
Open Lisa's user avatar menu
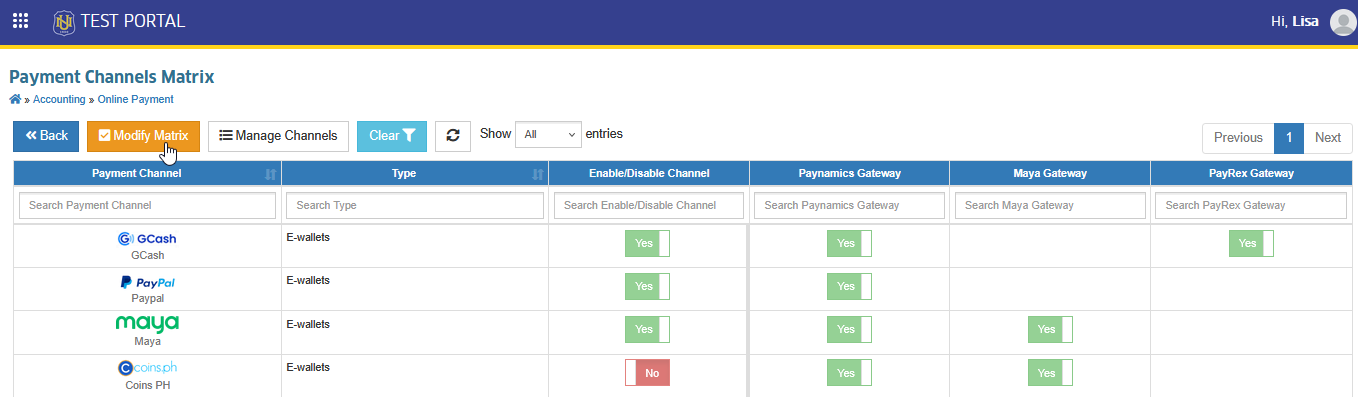[1343, 21]
